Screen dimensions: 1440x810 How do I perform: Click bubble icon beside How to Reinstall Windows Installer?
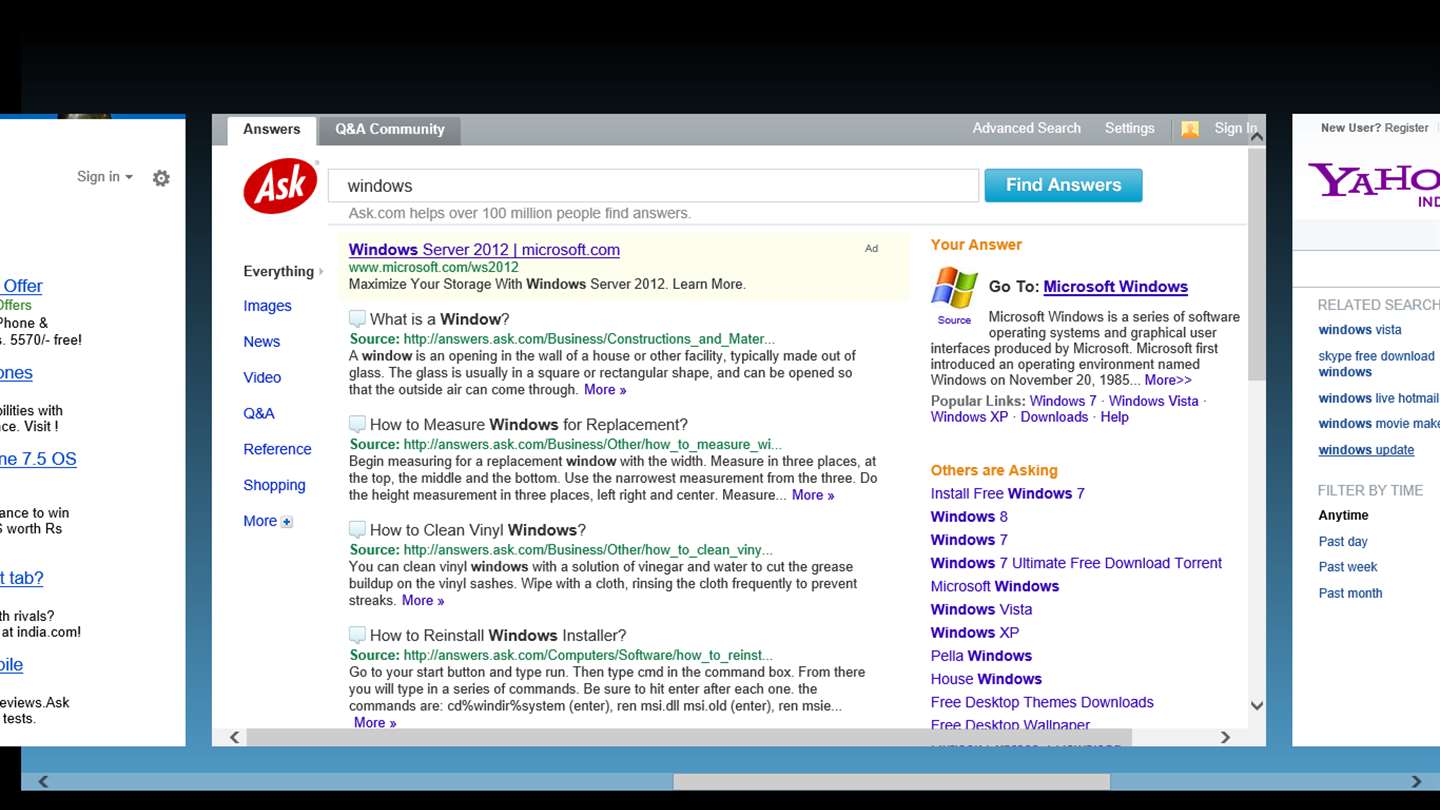click(x=357, y=635)
